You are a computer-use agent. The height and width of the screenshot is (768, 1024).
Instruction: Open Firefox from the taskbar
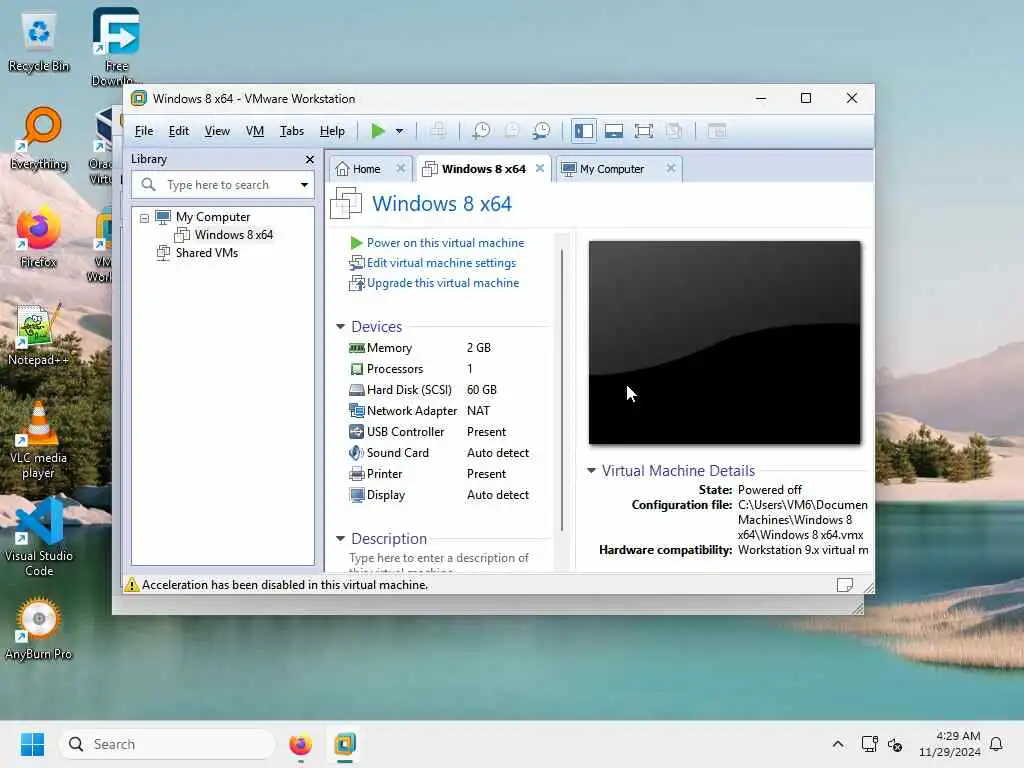coord(300,744)
